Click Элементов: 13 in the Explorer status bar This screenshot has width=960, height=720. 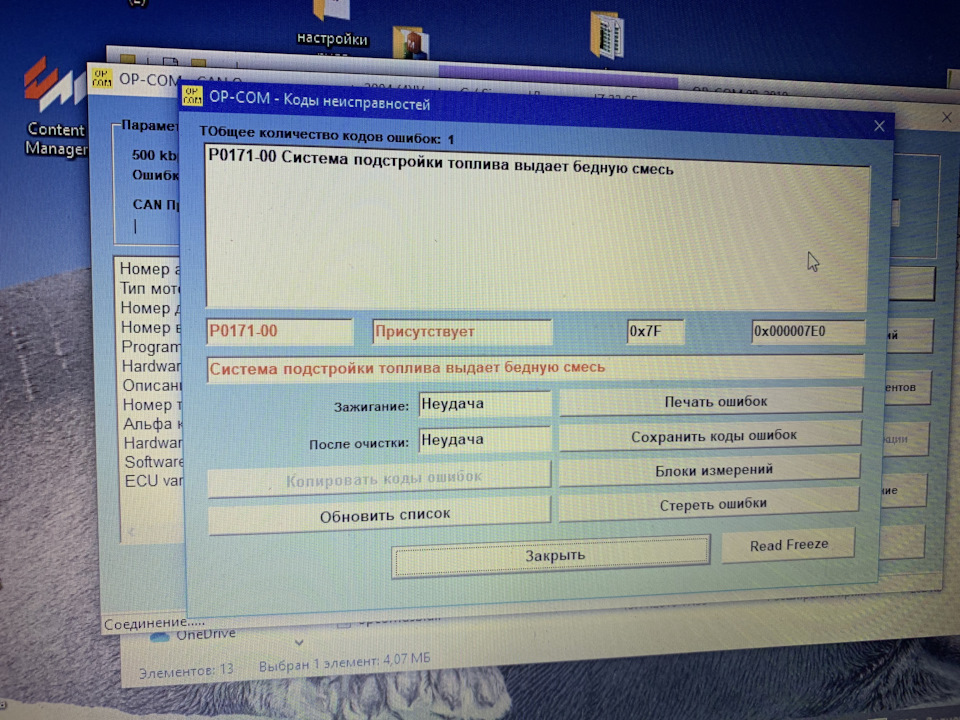(x=186, y=671)
